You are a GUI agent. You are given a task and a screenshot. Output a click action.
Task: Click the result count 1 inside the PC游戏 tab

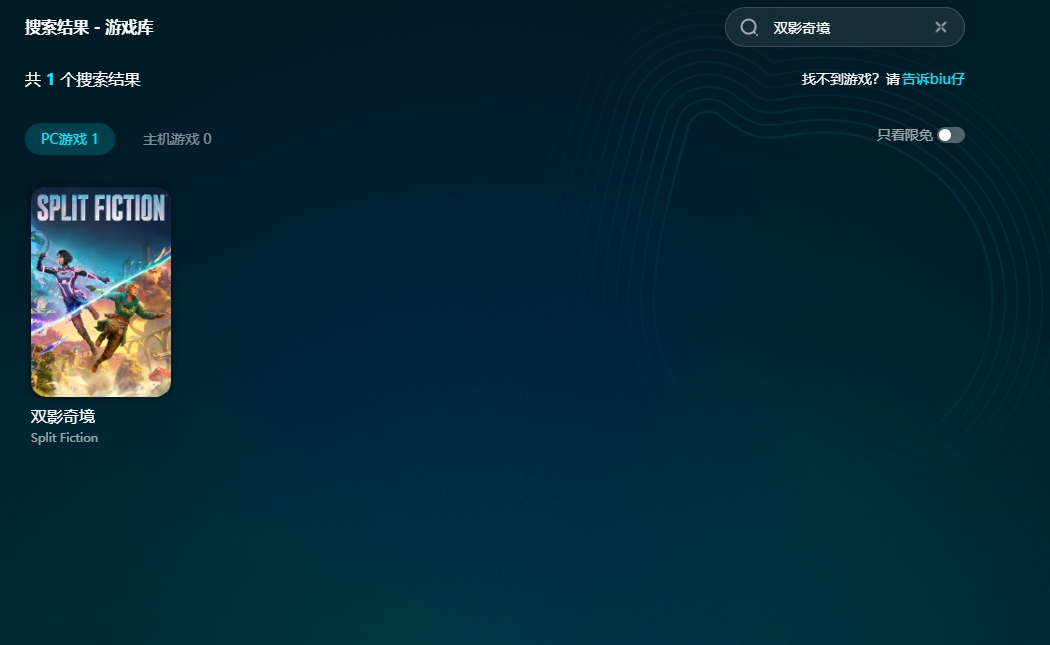pyautogui.click(x=95, y=139)
